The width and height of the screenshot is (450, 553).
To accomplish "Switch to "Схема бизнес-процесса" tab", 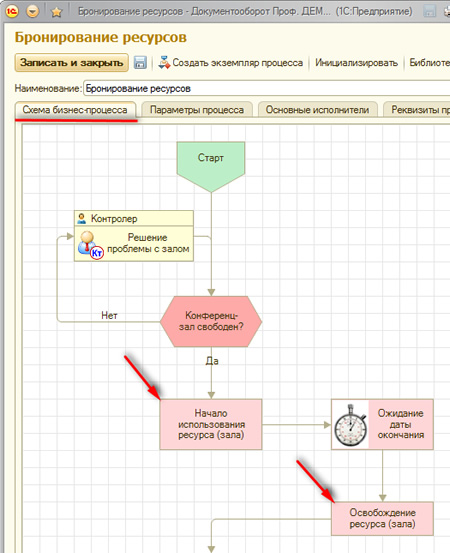I will [x=75, y=110].
